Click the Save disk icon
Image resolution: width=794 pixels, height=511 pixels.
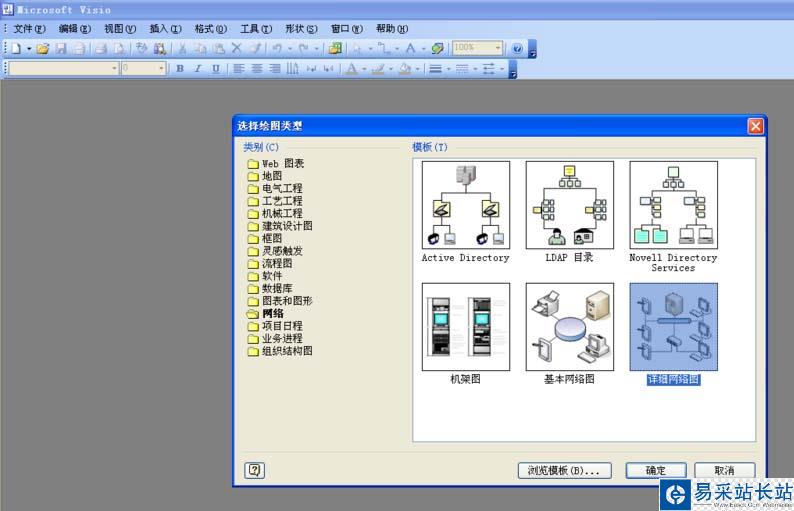point(61,49)
